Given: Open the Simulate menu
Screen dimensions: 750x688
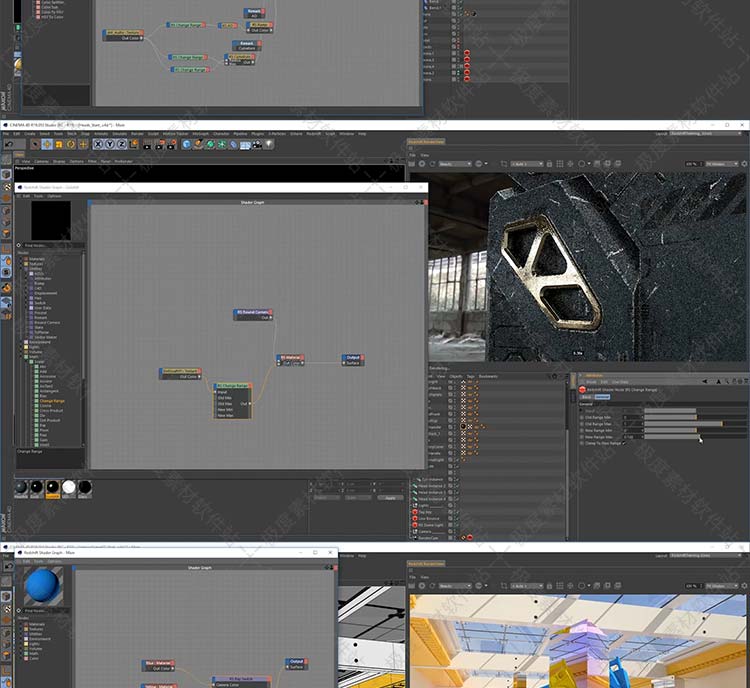Looking at the screenshot, I should 120,133.
